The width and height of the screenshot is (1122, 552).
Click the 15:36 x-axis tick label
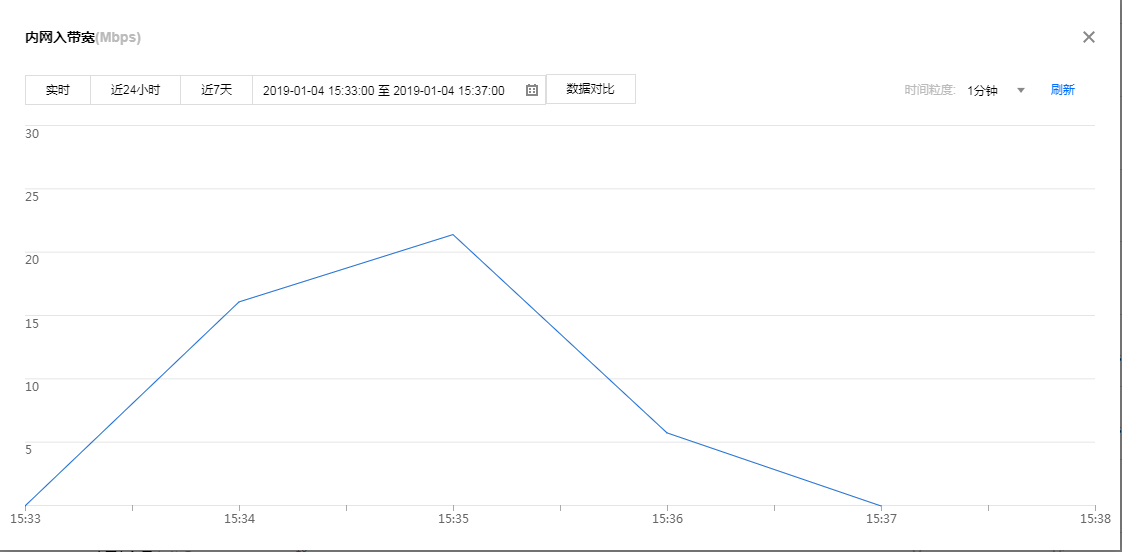[667, 519]
